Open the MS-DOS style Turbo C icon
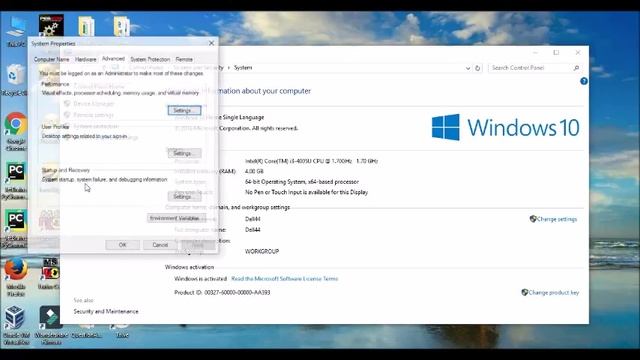This screenshot has height=360, width=640. point(50,273)
